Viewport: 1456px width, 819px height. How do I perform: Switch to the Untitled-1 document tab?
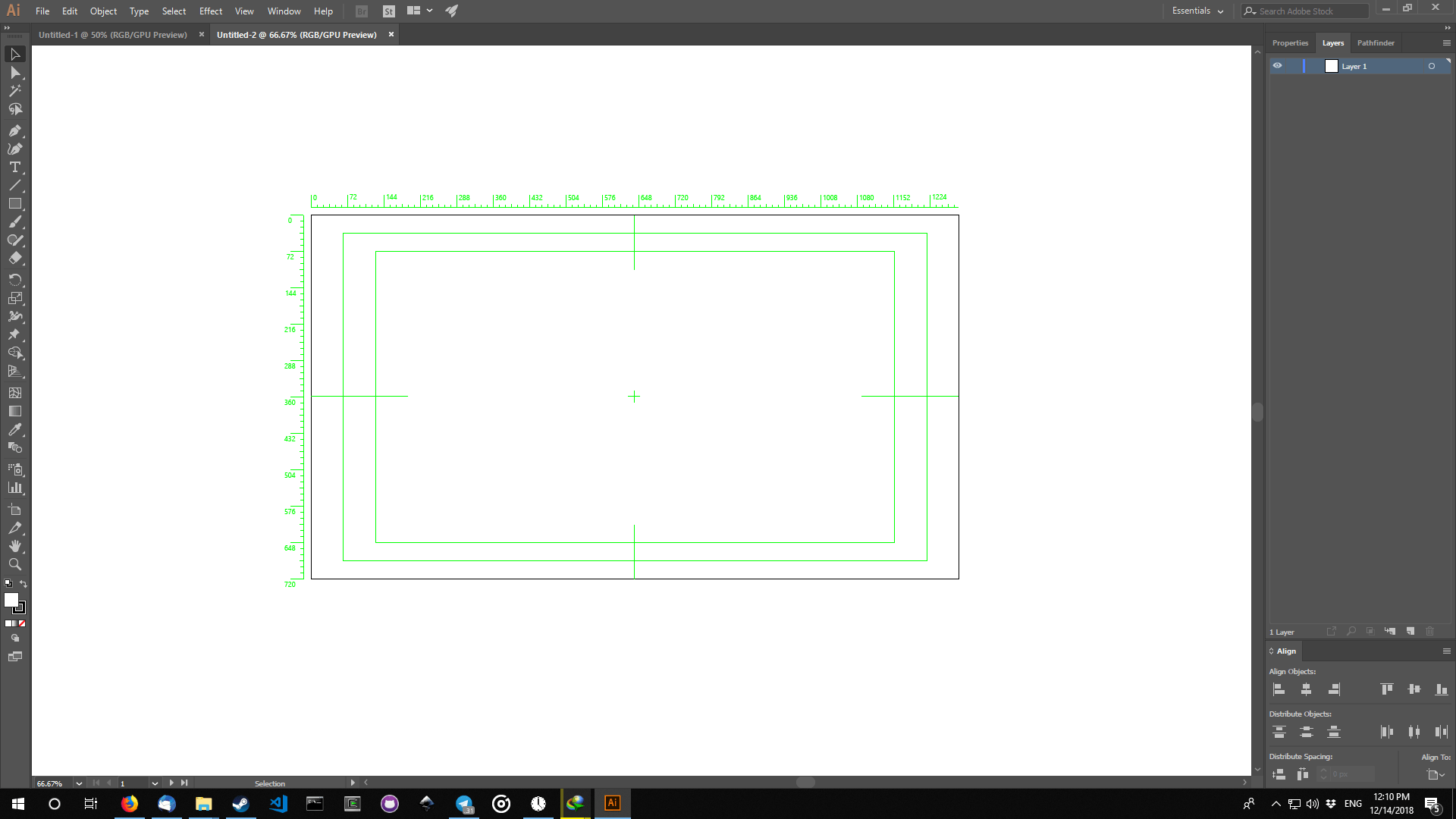(112, 34)
